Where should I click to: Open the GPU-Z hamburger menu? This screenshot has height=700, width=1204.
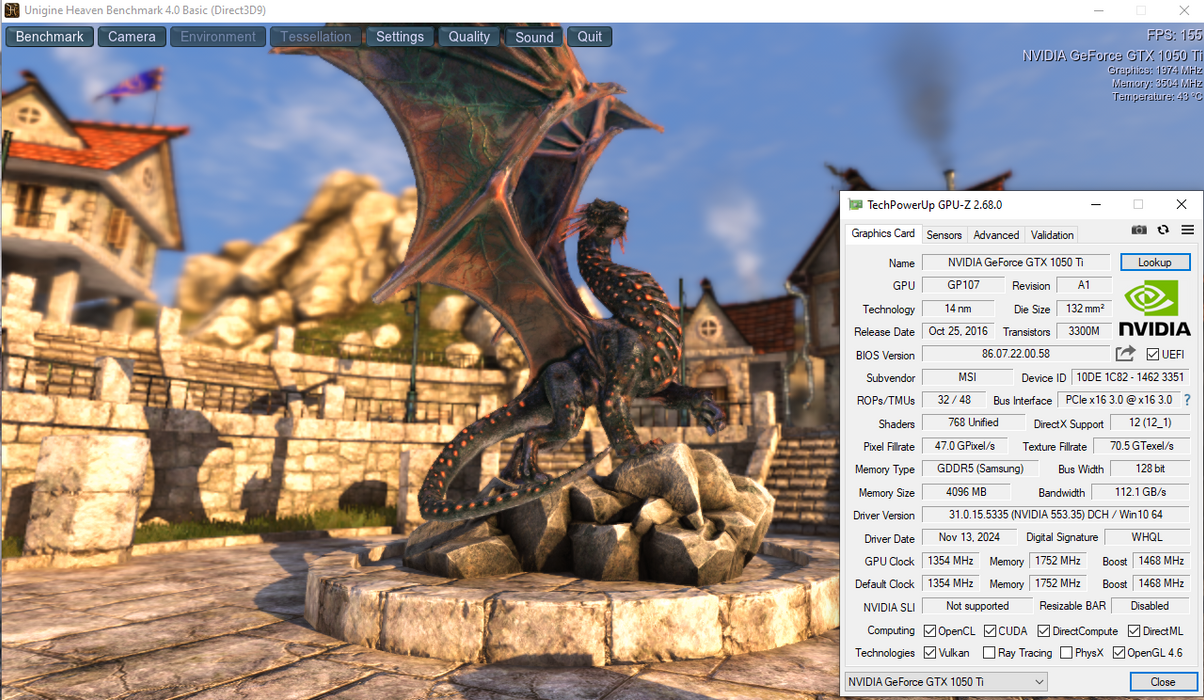click(1187, 230)
